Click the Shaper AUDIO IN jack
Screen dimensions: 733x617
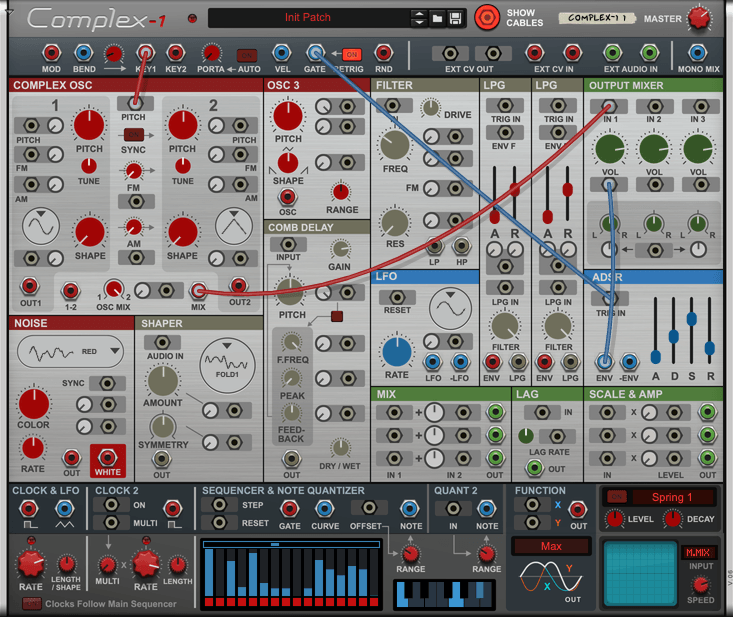click(x=162, y=343)
